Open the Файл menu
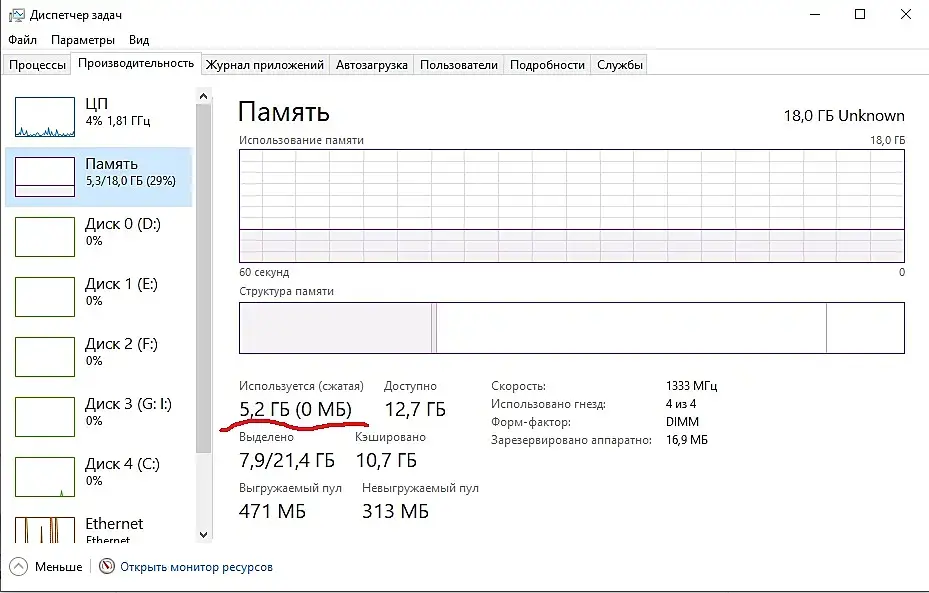 23,40
